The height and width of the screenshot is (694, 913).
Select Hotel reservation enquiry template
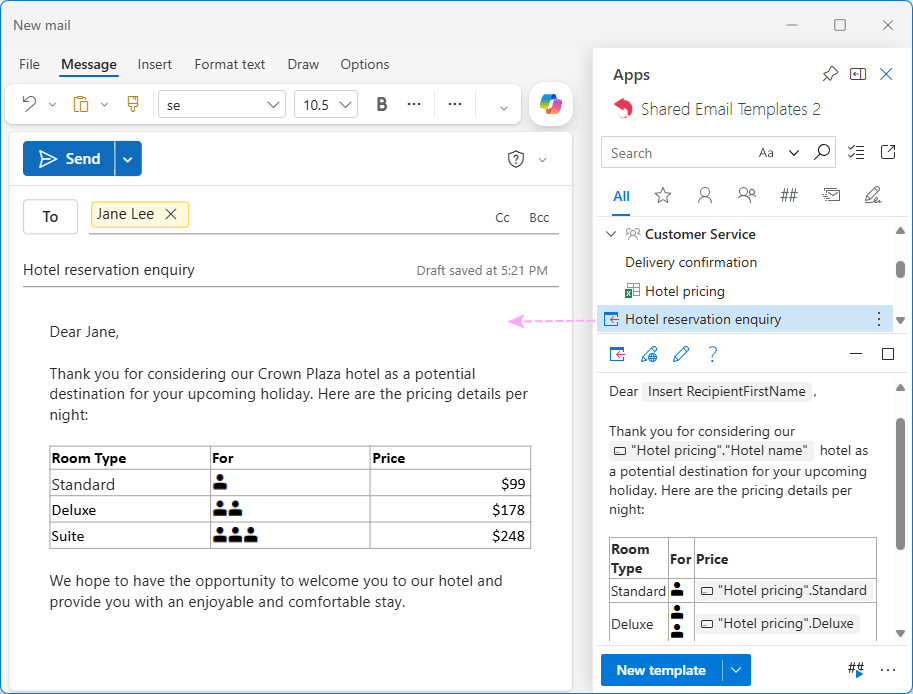[745, 319]
